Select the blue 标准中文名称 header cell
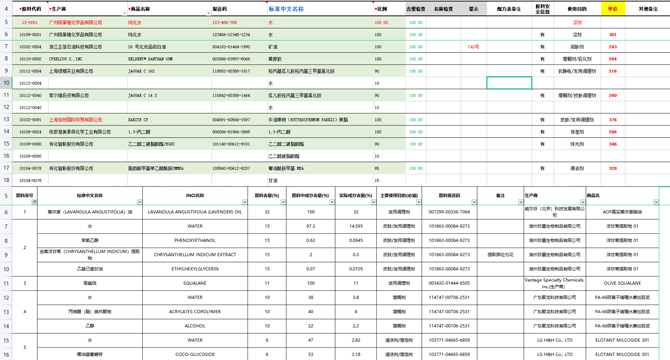Screen dimensions: 670x360 [x=320, y=9]
